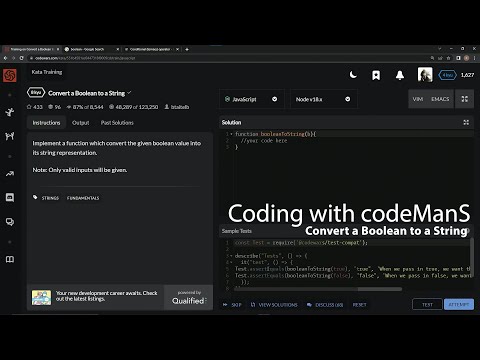Open the DISCUSS link
480x360 pixels.
click(x=325, y=305)
